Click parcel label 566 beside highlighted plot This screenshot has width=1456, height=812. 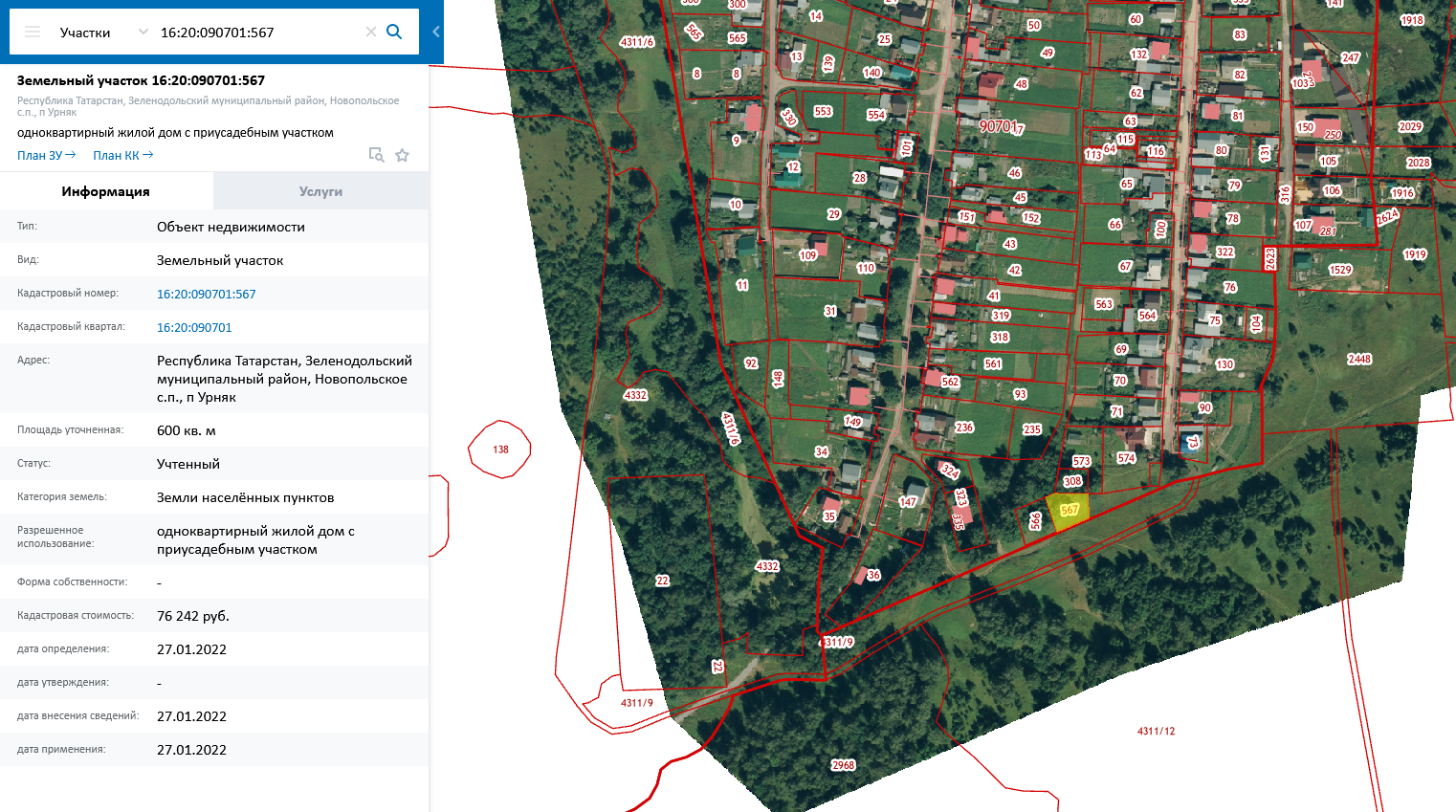[x=1035, y=520]
